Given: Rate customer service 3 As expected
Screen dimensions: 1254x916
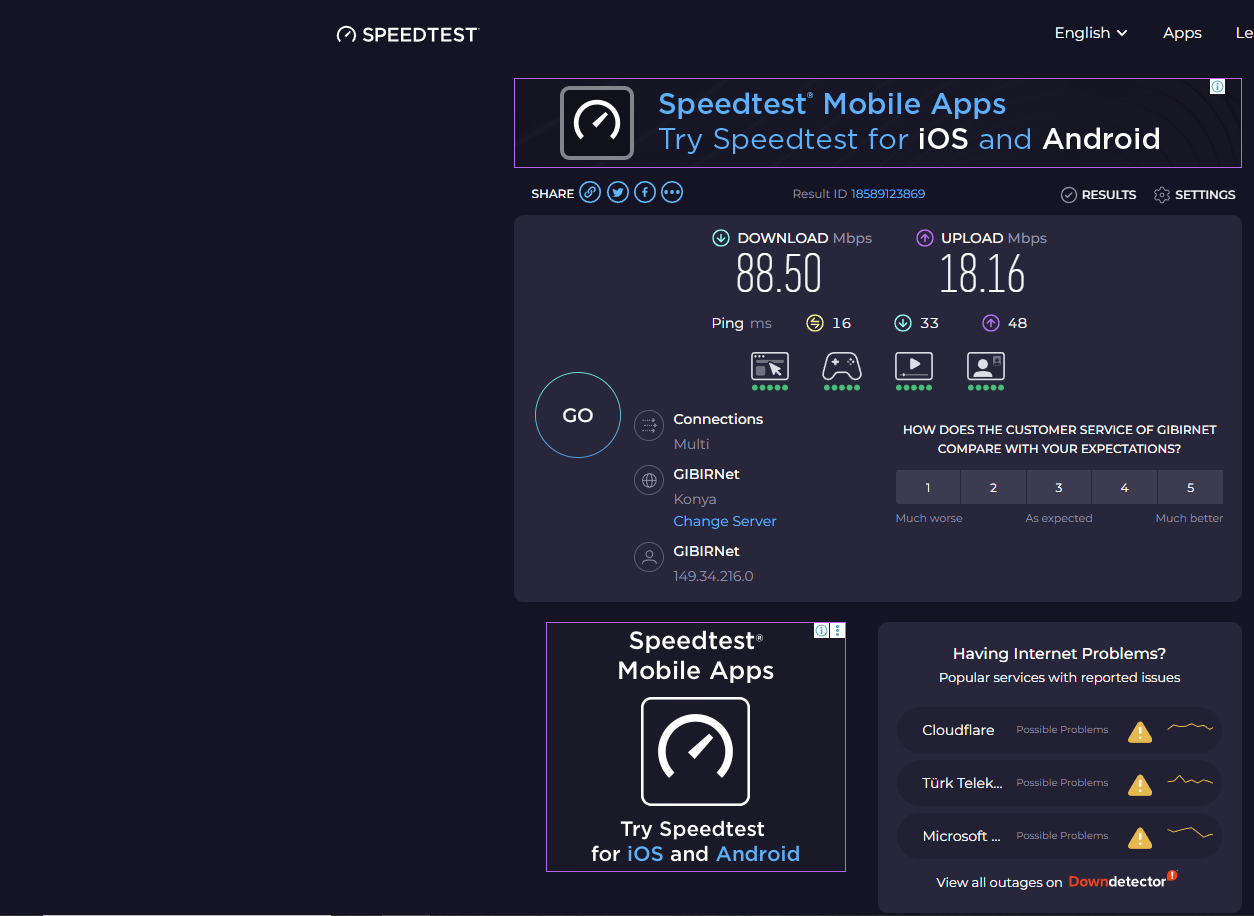Looking at the screenshot, I should coord(1059,487).
